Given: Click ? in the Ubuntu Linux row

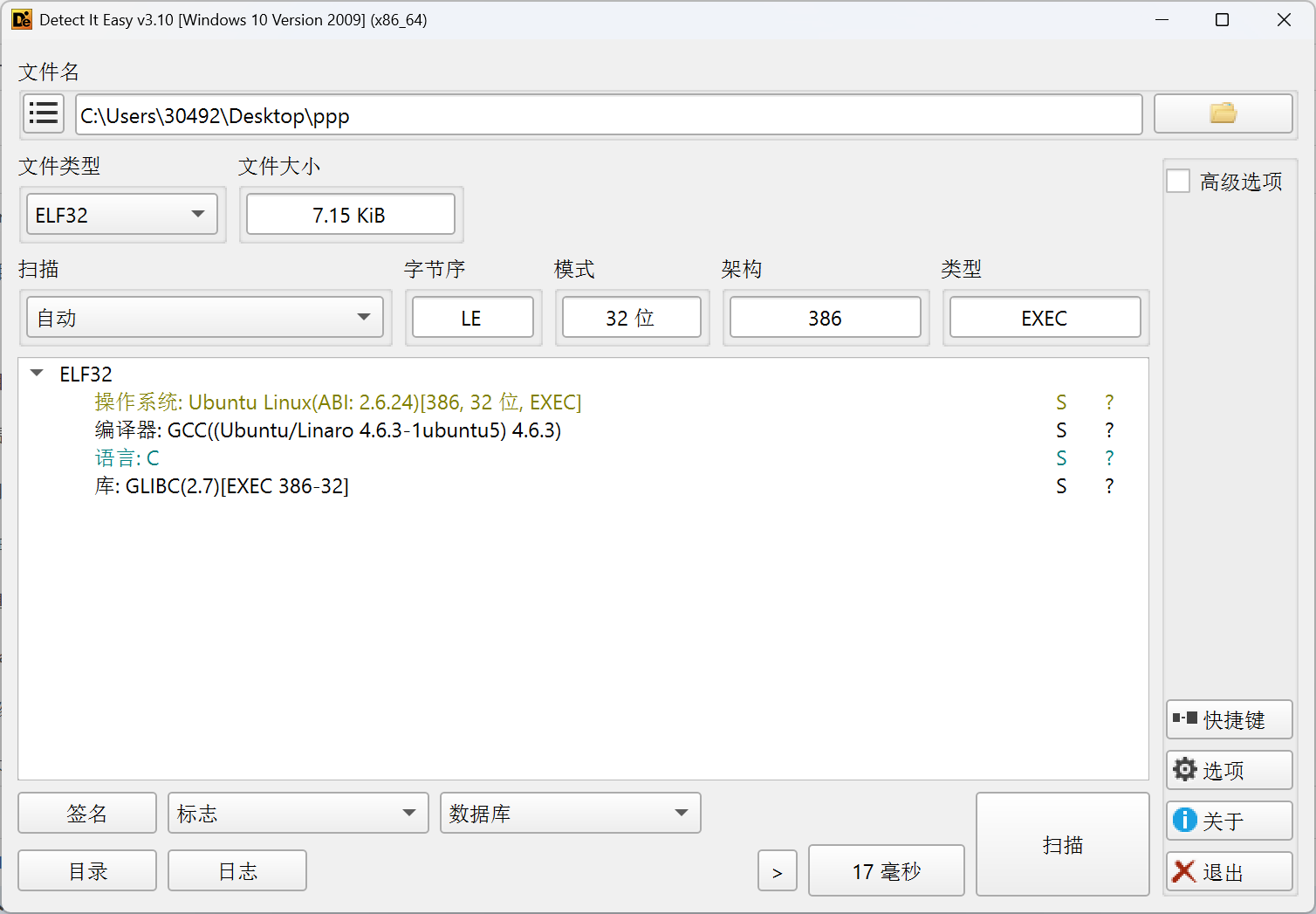Looking at the screenshot, I should click(1109, 402).
